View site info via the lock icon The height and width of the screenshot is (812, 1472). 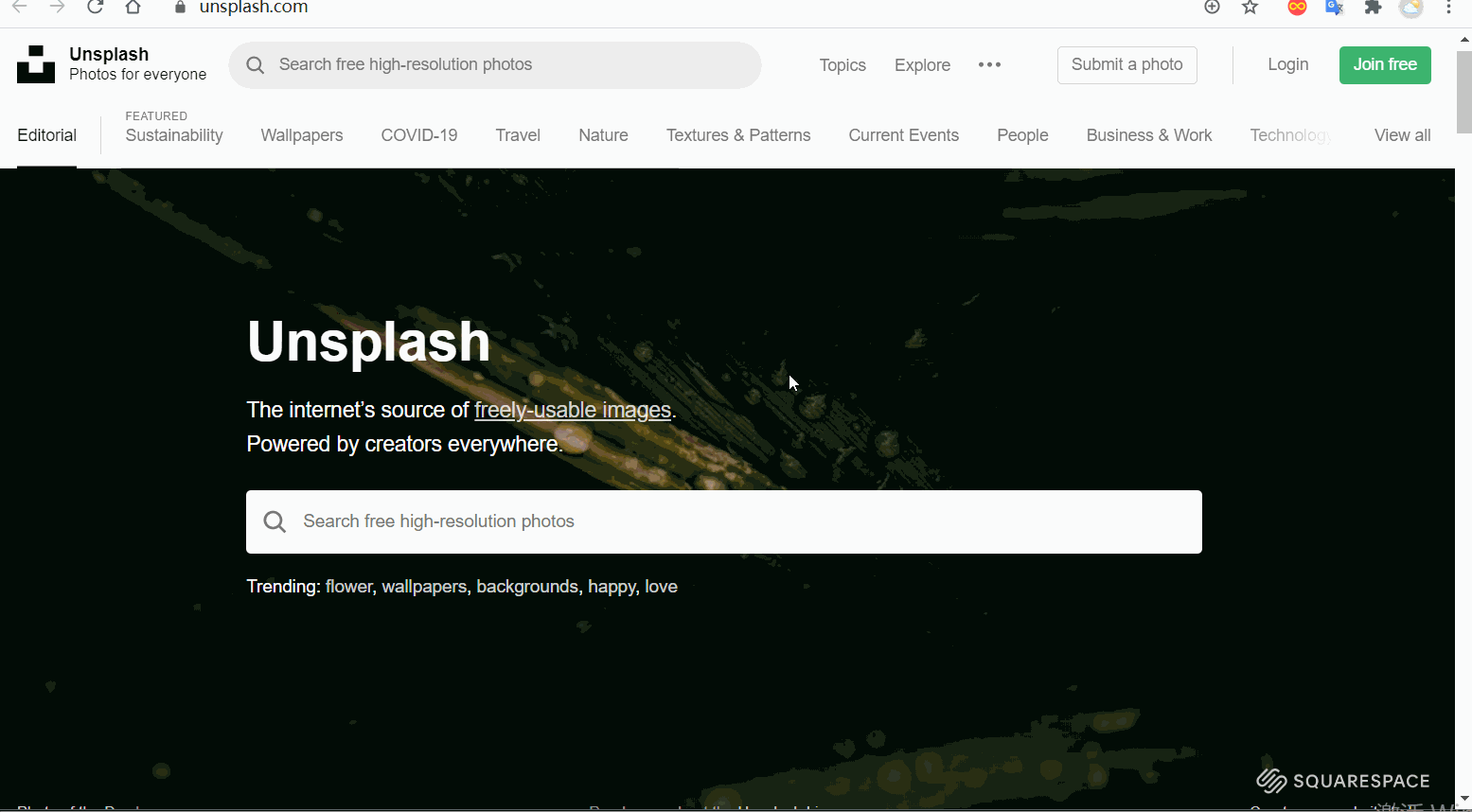tap(180, 8)
